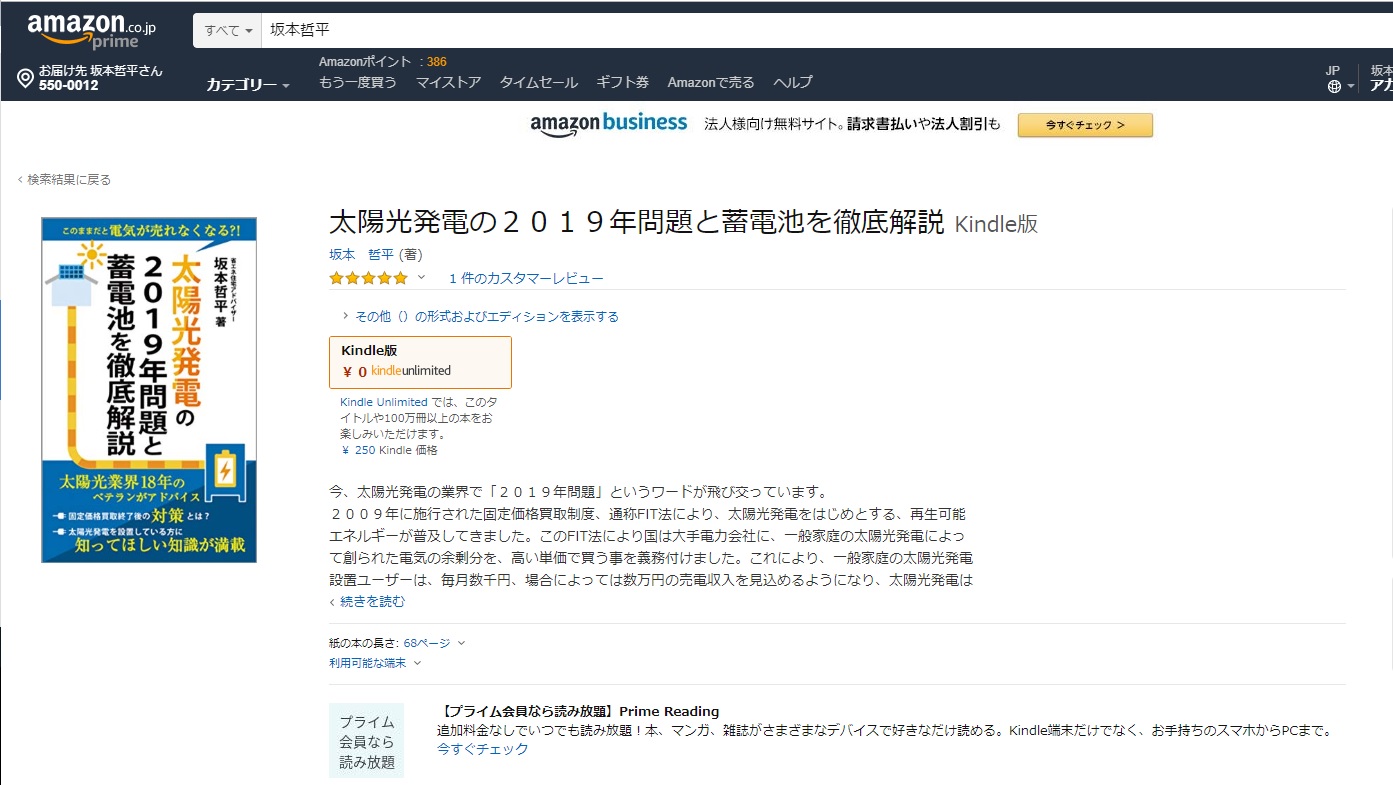Click the five-star rating icons
Viewport: 1393px width, 785px height.
click(x=368, y=278)
